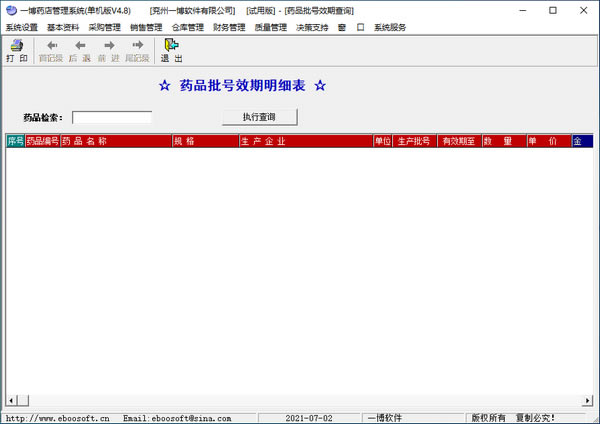Open the 财务管理 menu

tap(229, 27)
